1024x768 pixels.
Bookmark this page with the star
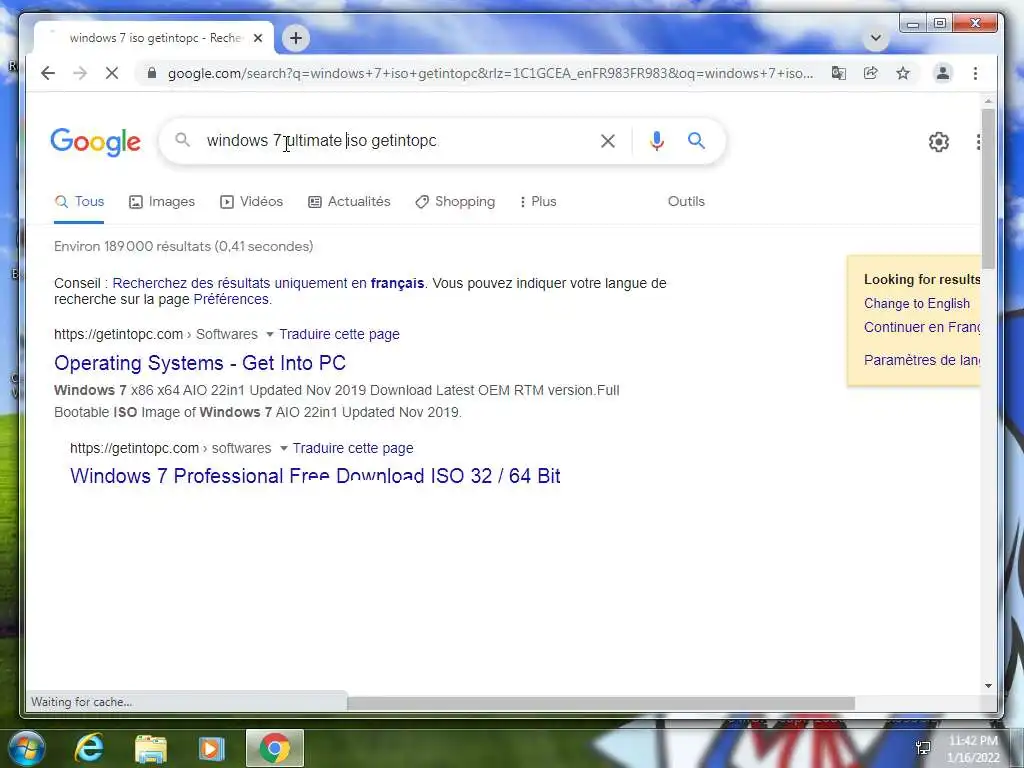(903, 73)
